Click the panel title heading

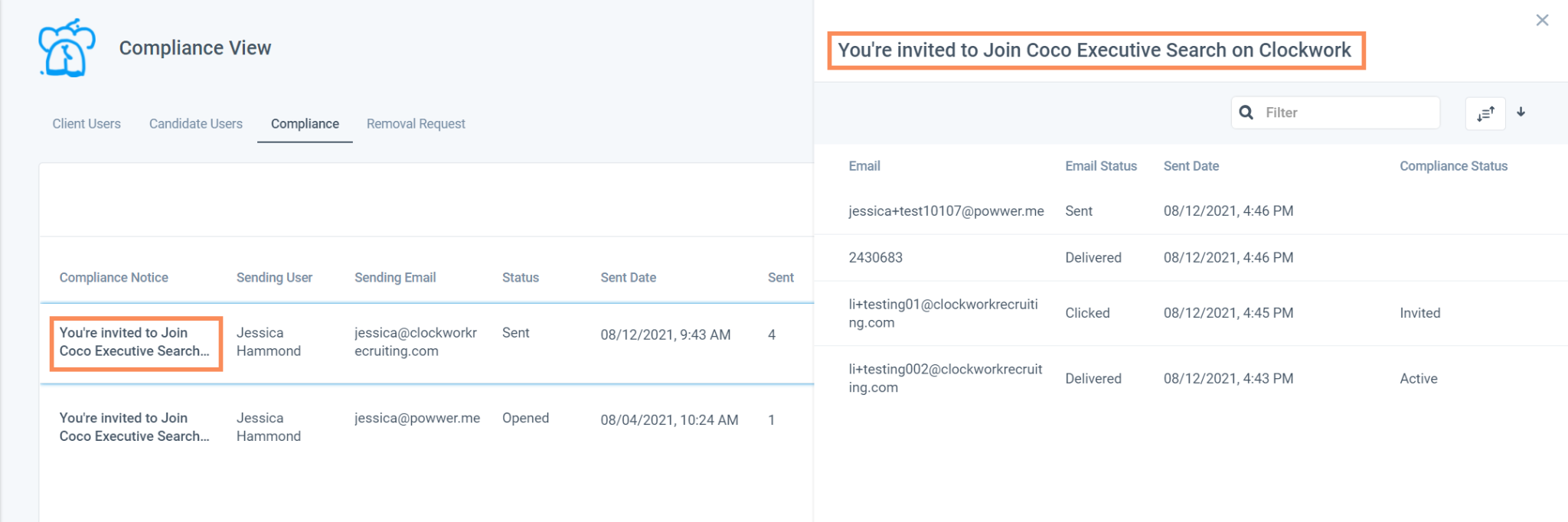(1095, 51)
